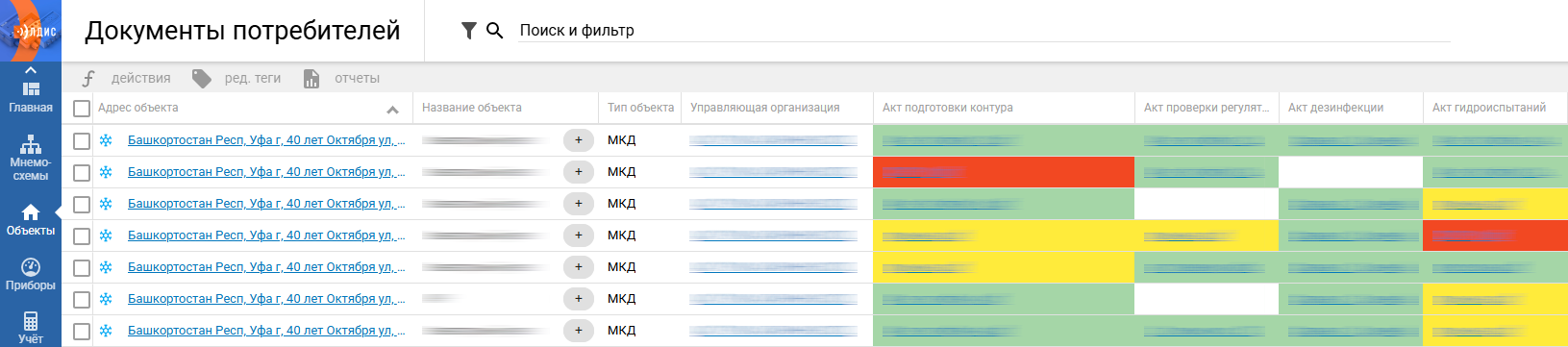Image resolution: width=1568 pixels, height=347 pixels.
Task: Open the действия menu
Action: 126,78
